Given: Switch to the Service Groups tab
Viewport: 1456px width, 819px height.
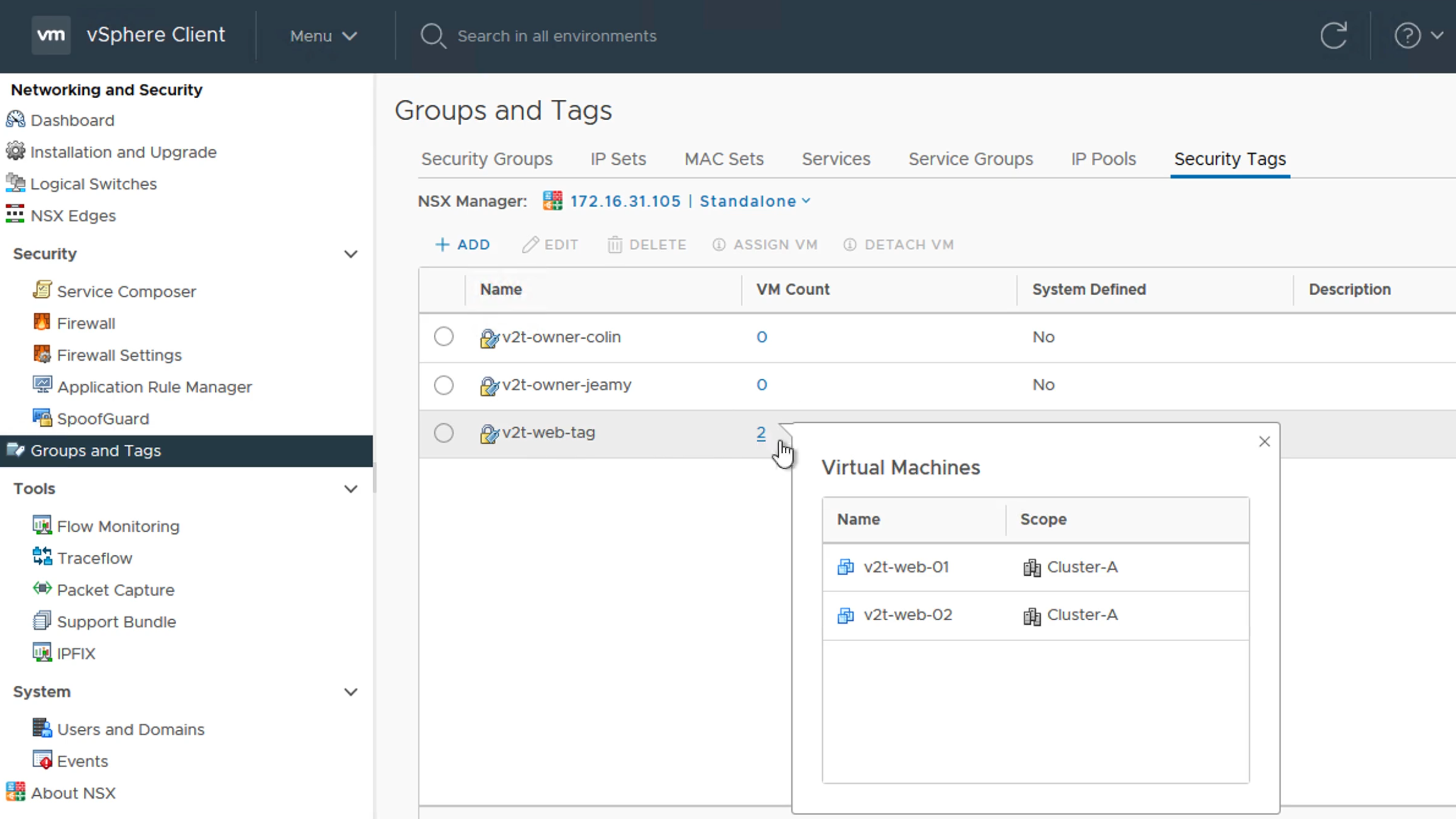Looking at the screenshot, I should [x=970, y=159].
